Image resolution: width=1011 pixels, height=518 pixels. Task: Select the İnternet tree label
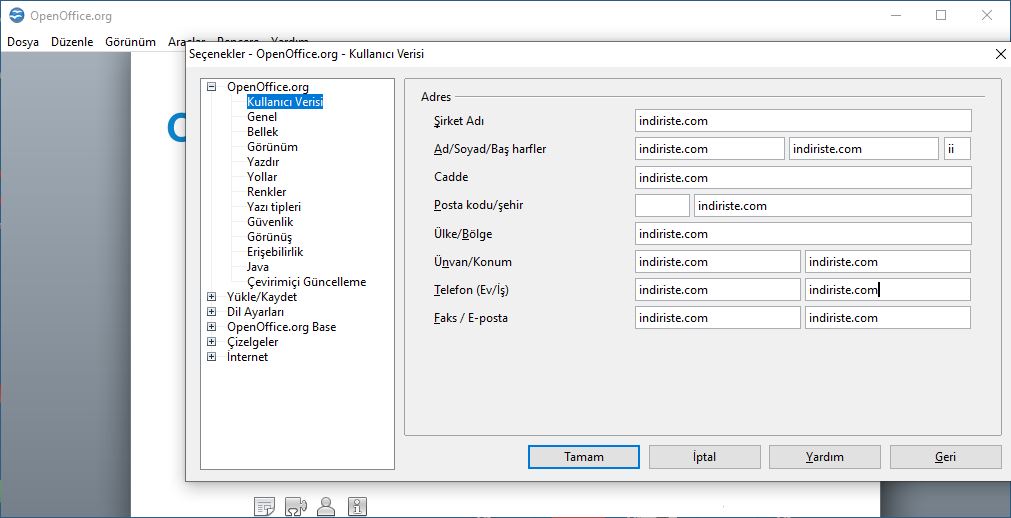[x=248, y=357]
